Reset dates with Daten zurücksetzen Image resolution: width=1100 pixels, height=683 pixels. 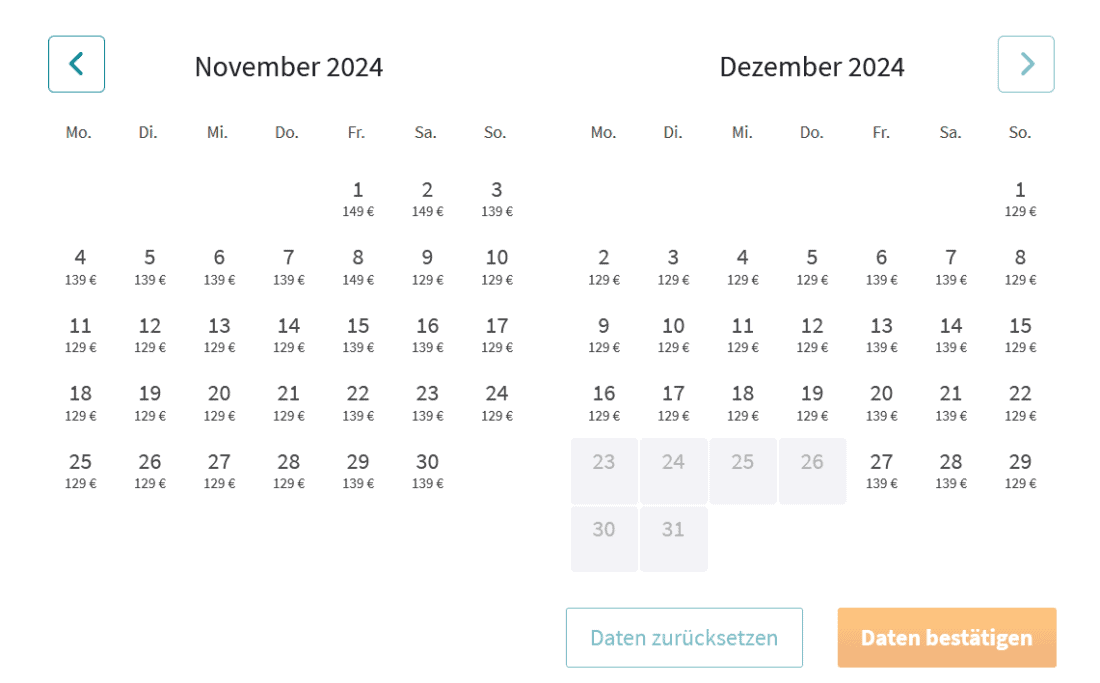click(684, 638)
